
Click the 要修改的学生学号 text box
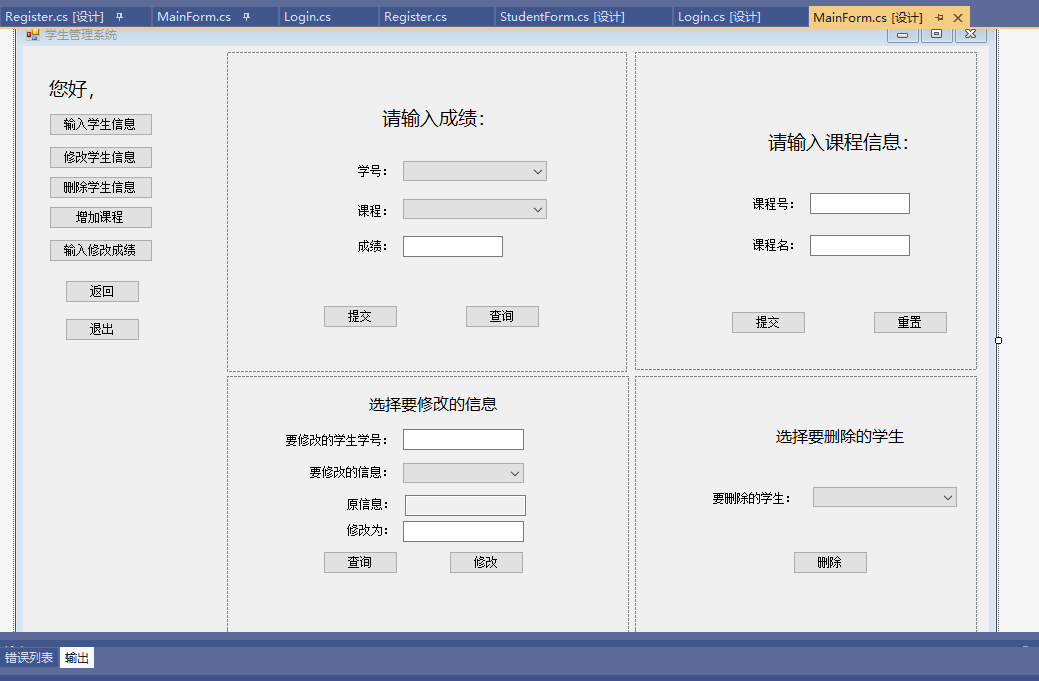(x=463, y=439)
